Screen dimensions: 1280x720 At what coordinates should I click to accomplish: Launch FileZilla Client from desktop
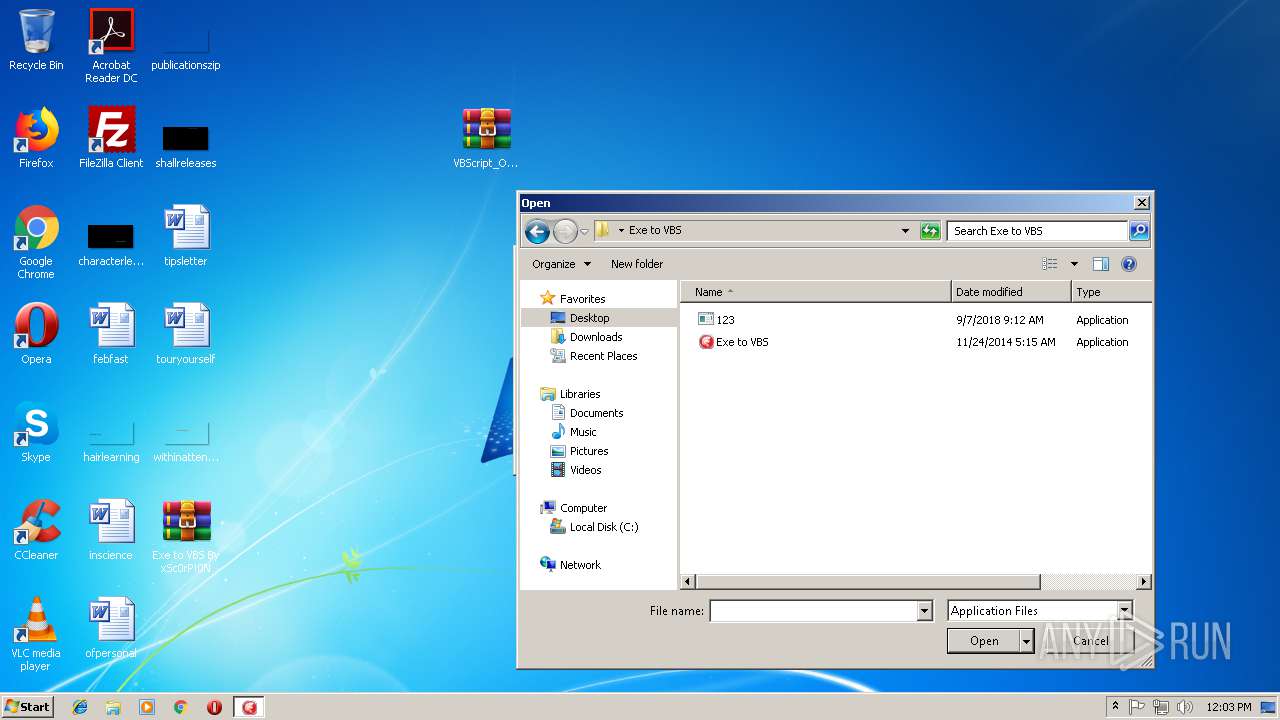[x=111, y=138]
